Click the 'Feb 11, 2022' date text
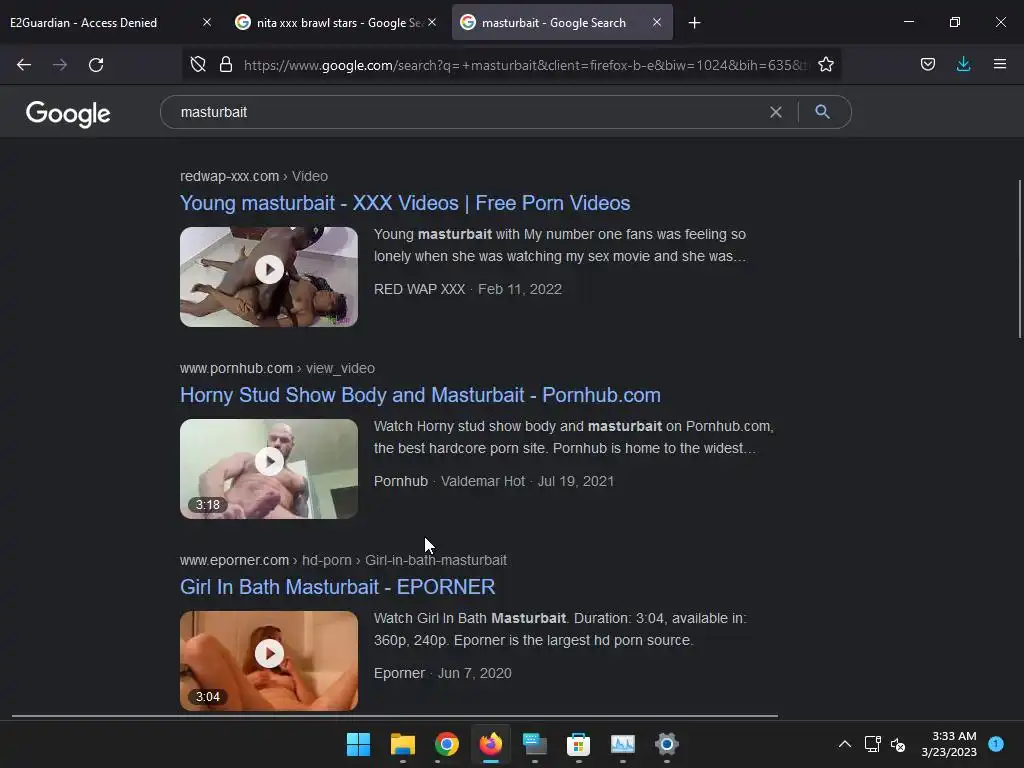The image size is (1024, 768). [x=520, y=289]
